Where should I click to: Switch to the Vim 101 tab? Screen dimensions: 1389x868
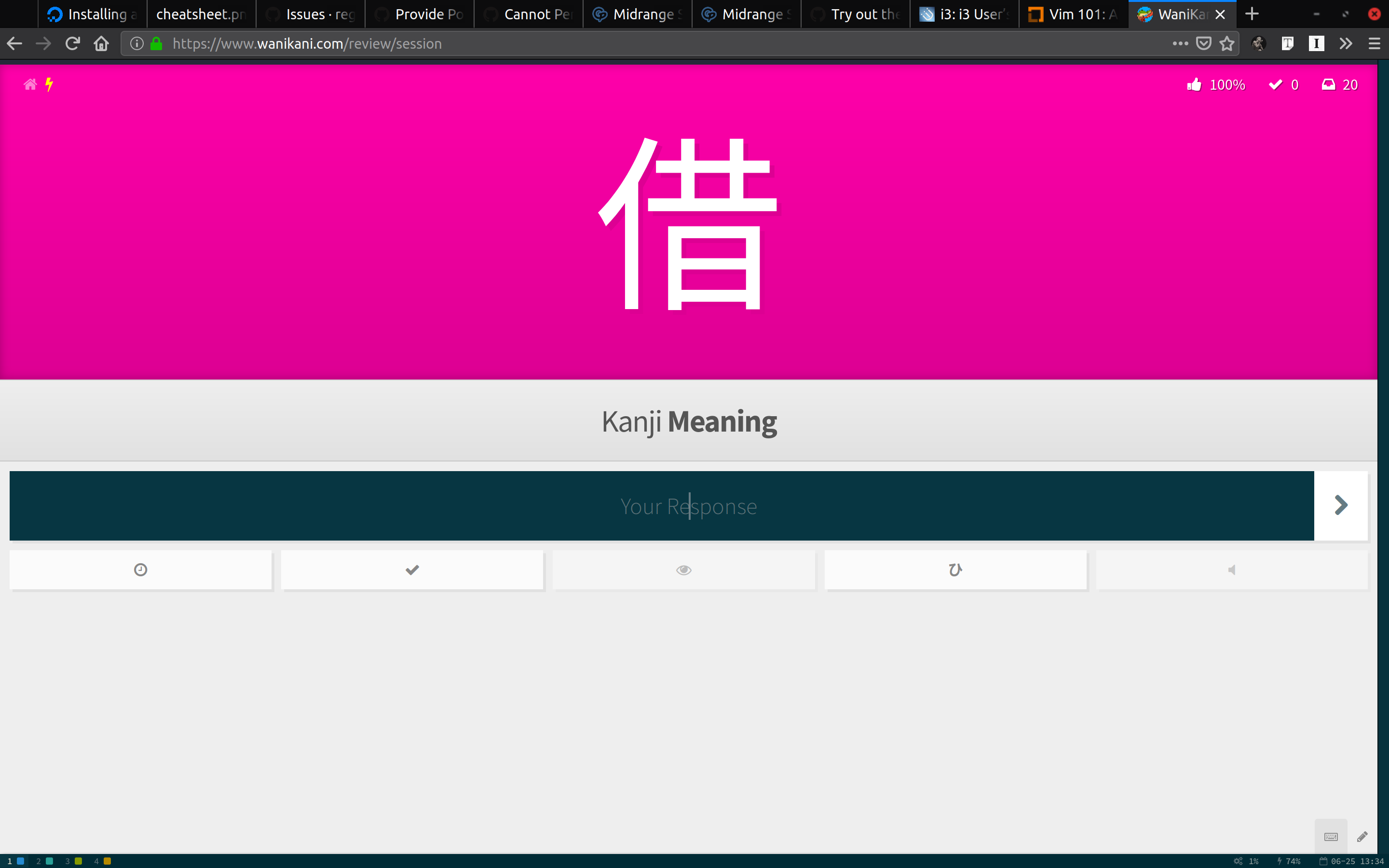pos(1073,14)
